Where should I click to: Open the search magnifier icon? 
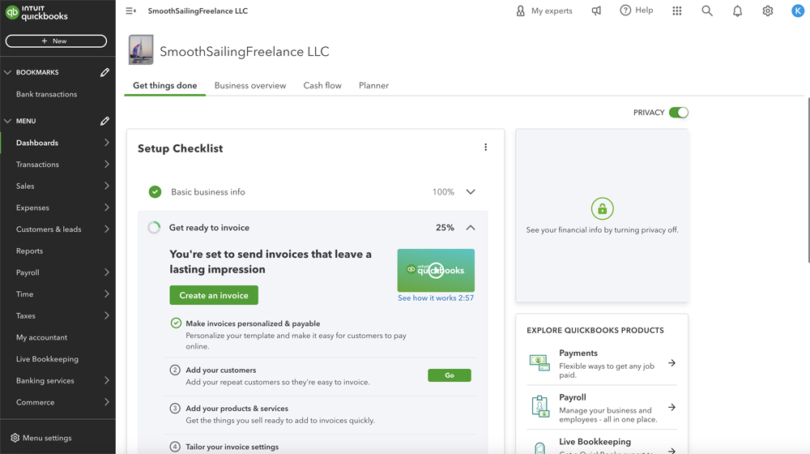coord(707,10)
